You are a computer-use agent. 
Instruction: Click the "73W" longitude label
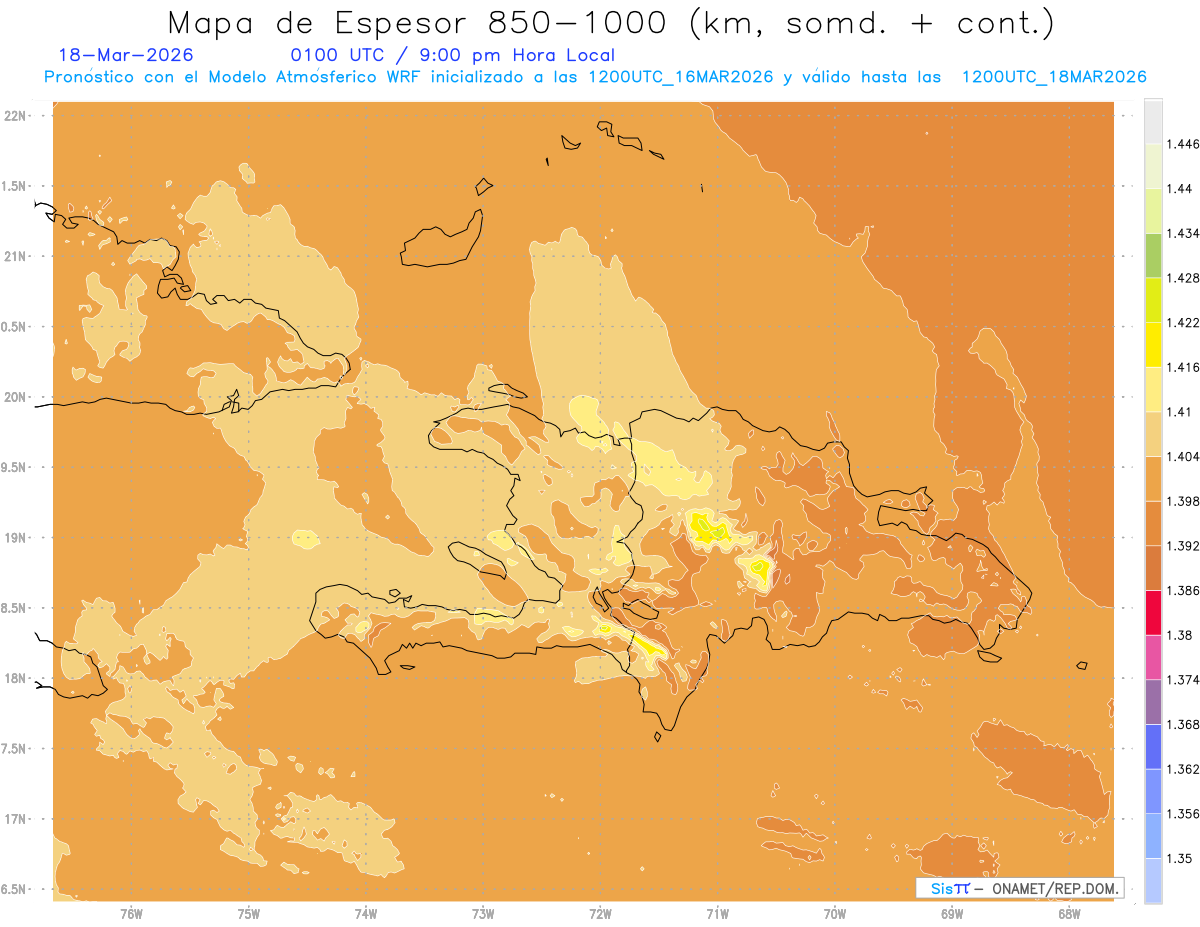tap(483, 913)
